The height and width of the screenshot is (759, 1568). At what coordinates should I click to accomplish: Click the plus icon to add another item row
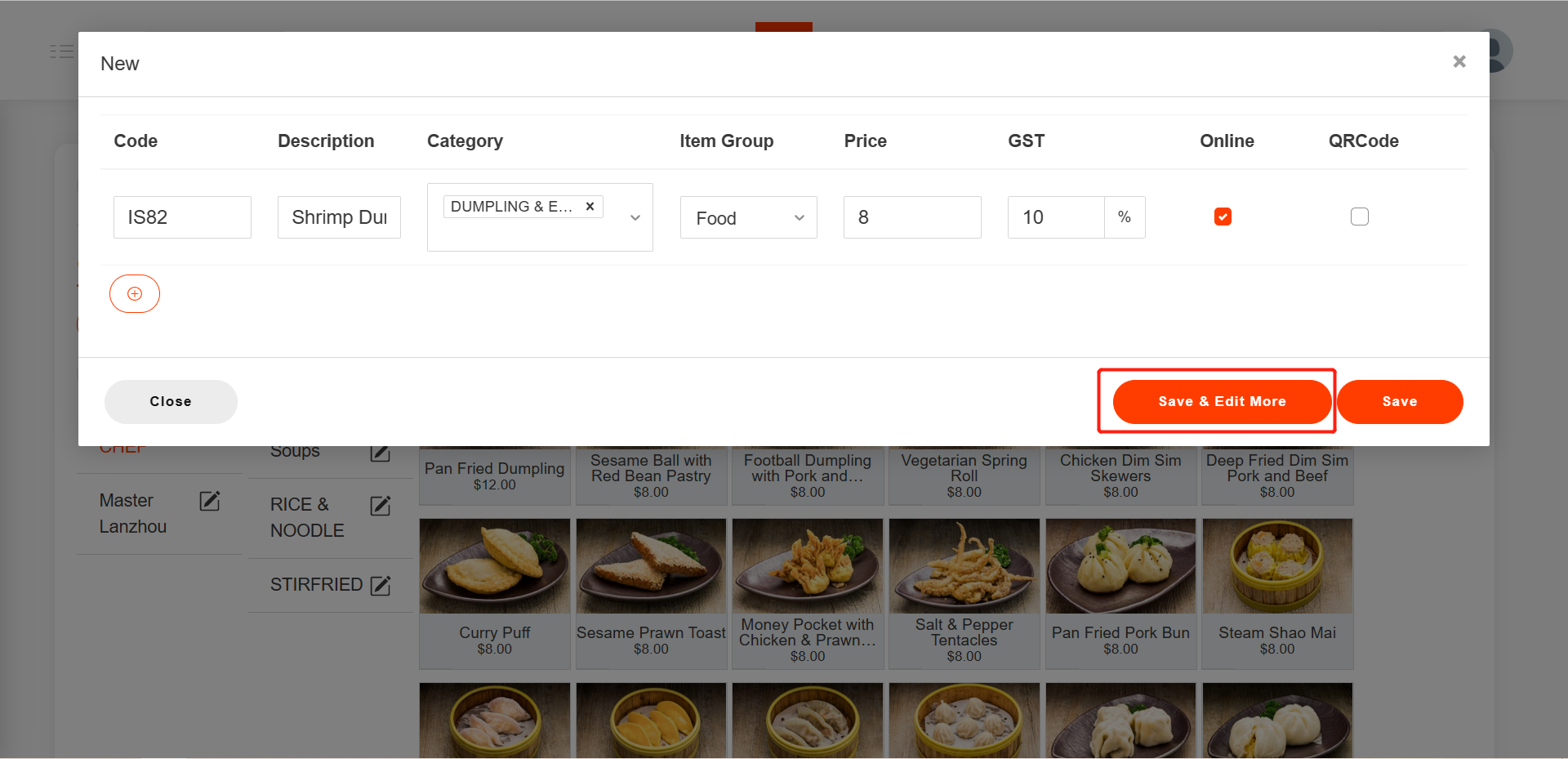pos(135,293)
